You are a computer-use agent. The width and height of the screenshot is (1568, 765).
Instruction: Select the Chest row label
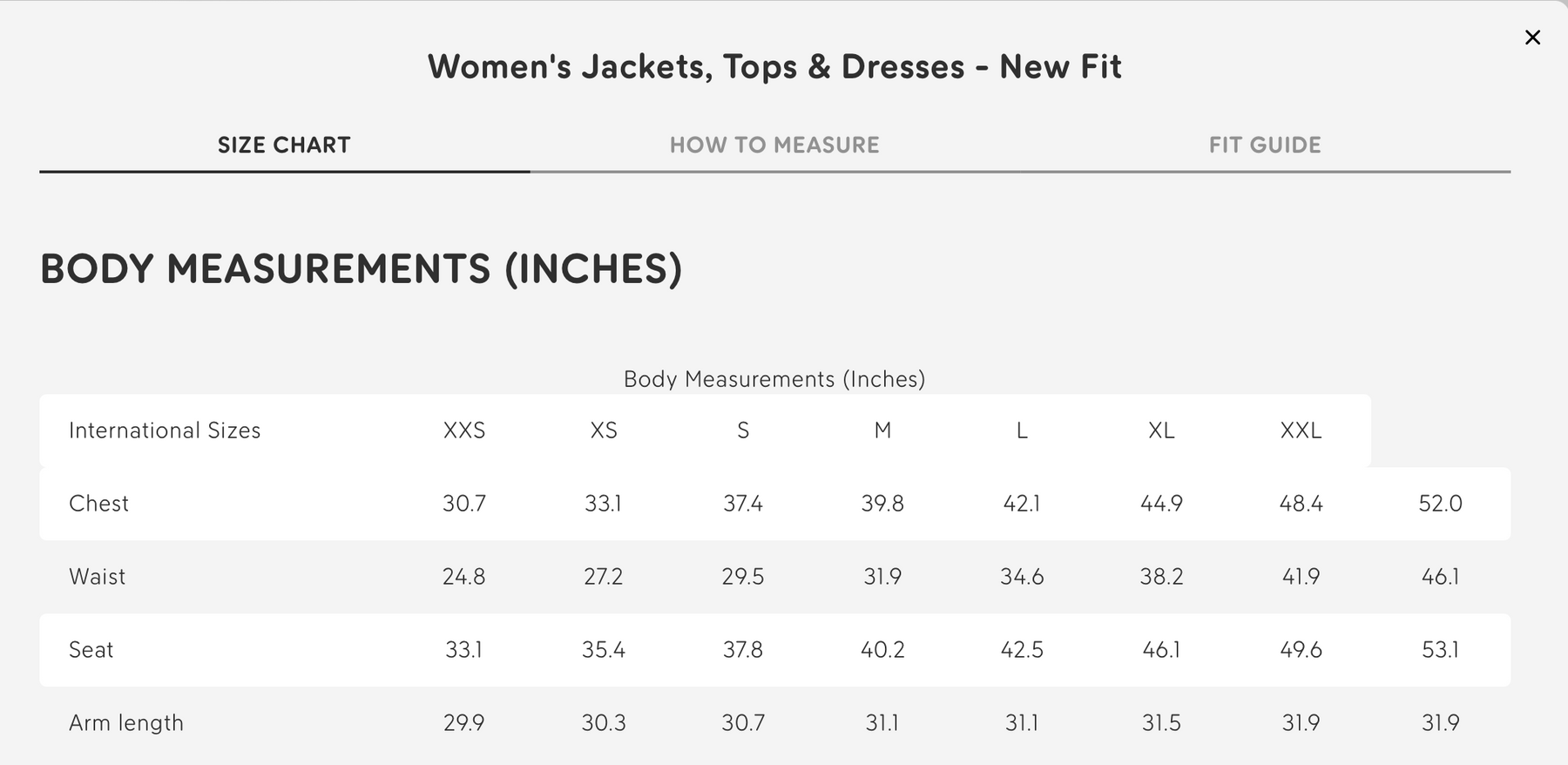coord(98,504)
